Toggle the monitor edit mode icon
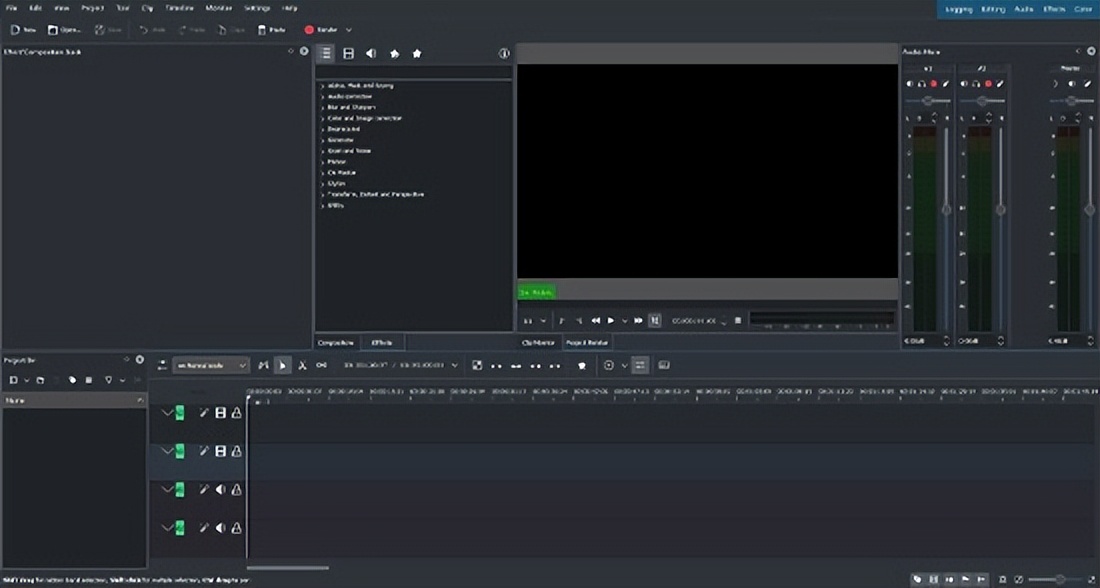Image resolution: width=1100 pixels, height=588 pixels. 655,321
